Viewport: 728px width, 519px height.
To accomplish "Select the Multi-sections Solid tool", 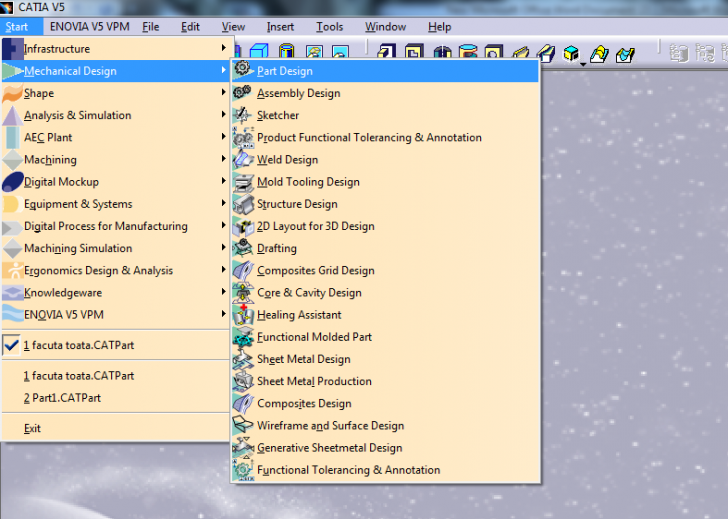I will 599,54.
